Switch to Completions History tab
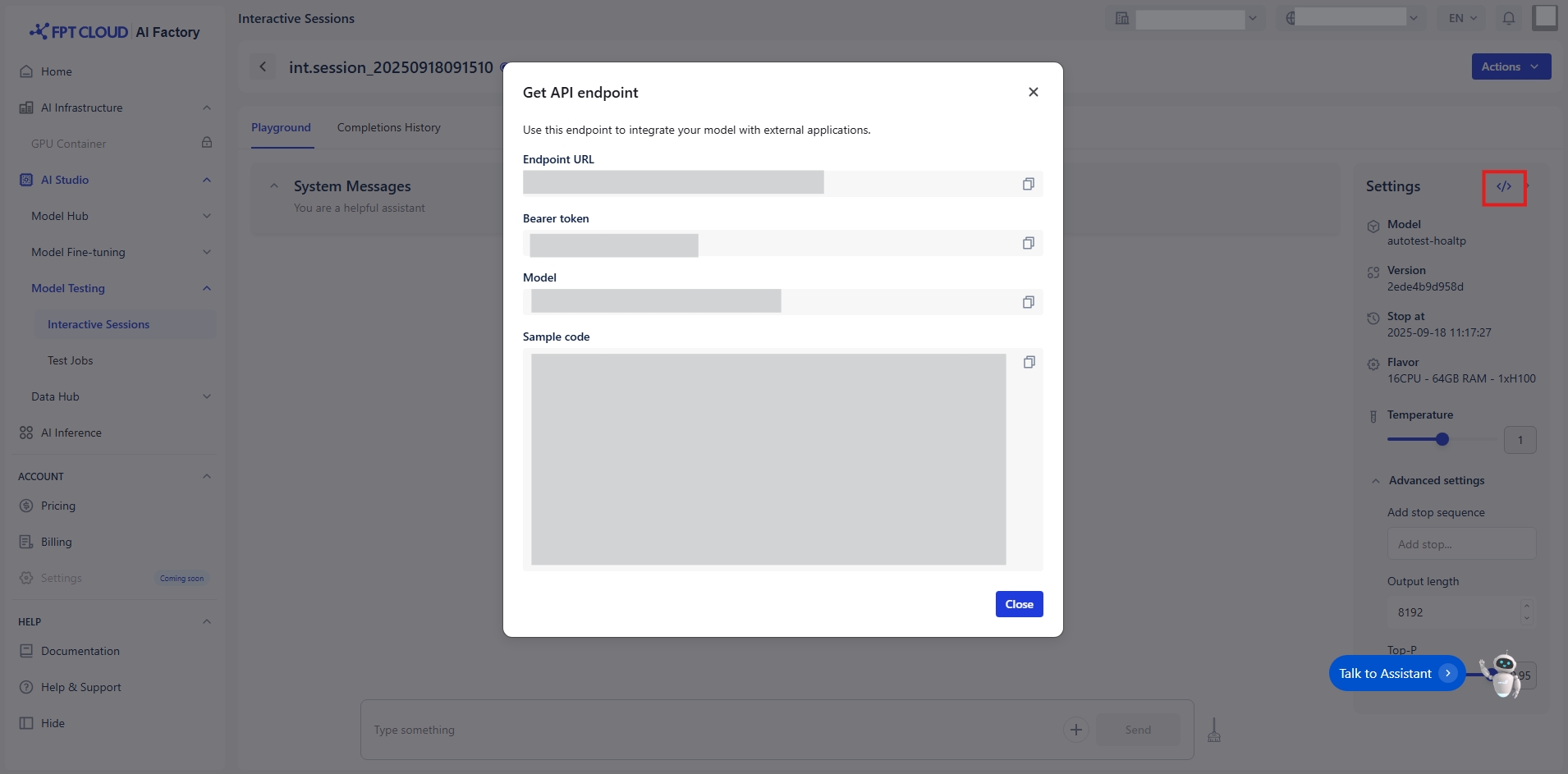This screenshot has width=1568, height=774. [x=388, y=127]
